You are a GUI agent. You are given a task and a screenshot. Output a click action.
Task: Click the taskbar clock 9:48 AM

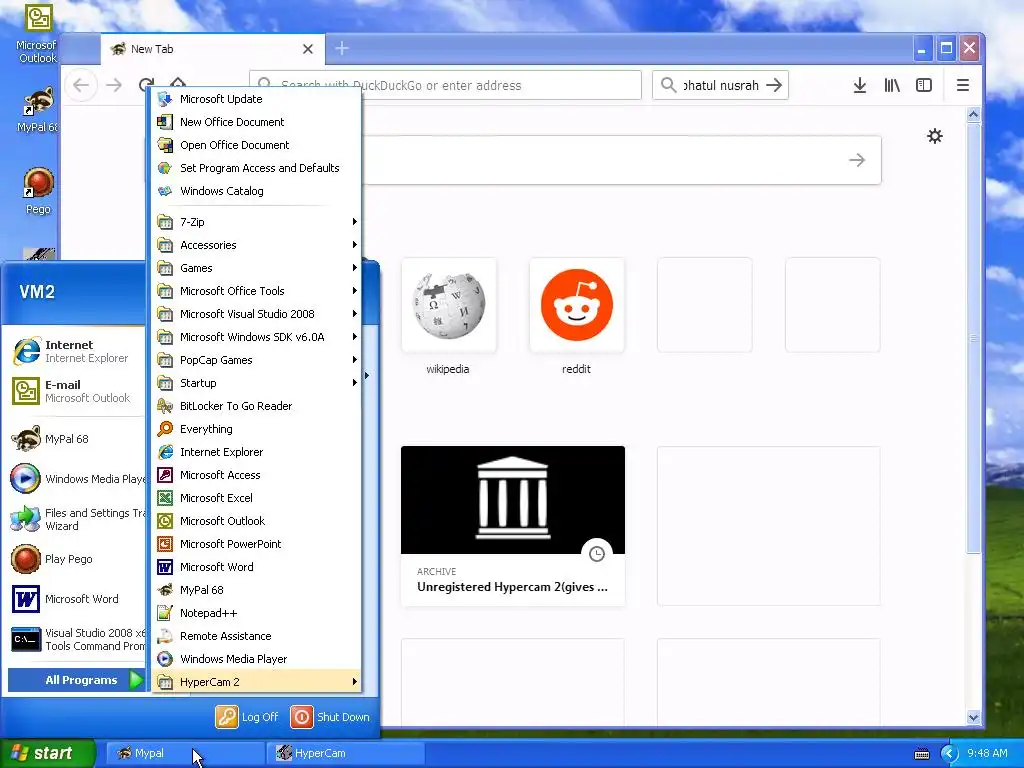click(x=987, y=753)
